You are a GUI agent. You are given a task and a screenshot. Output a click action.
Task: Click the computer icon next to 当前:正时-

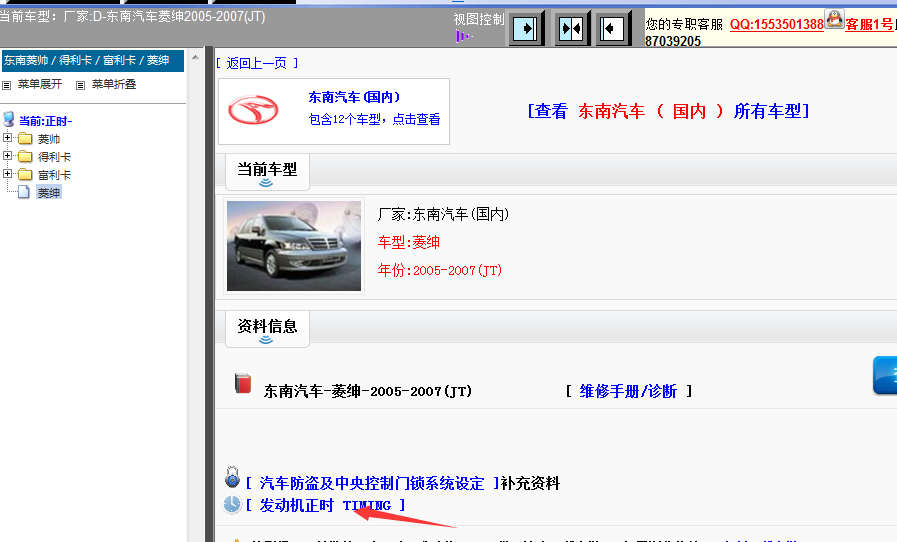coord(9,120)
